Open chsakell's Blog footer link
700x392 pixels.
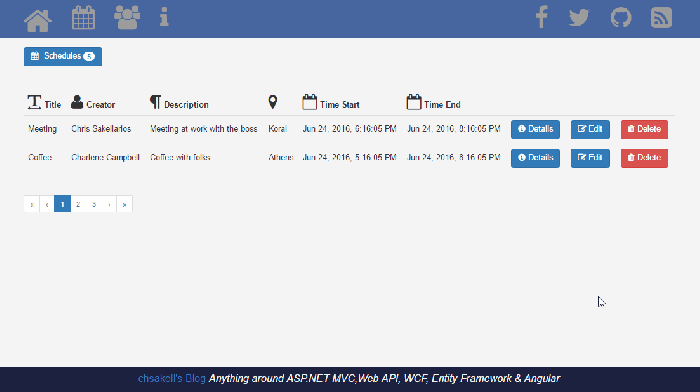172,379
